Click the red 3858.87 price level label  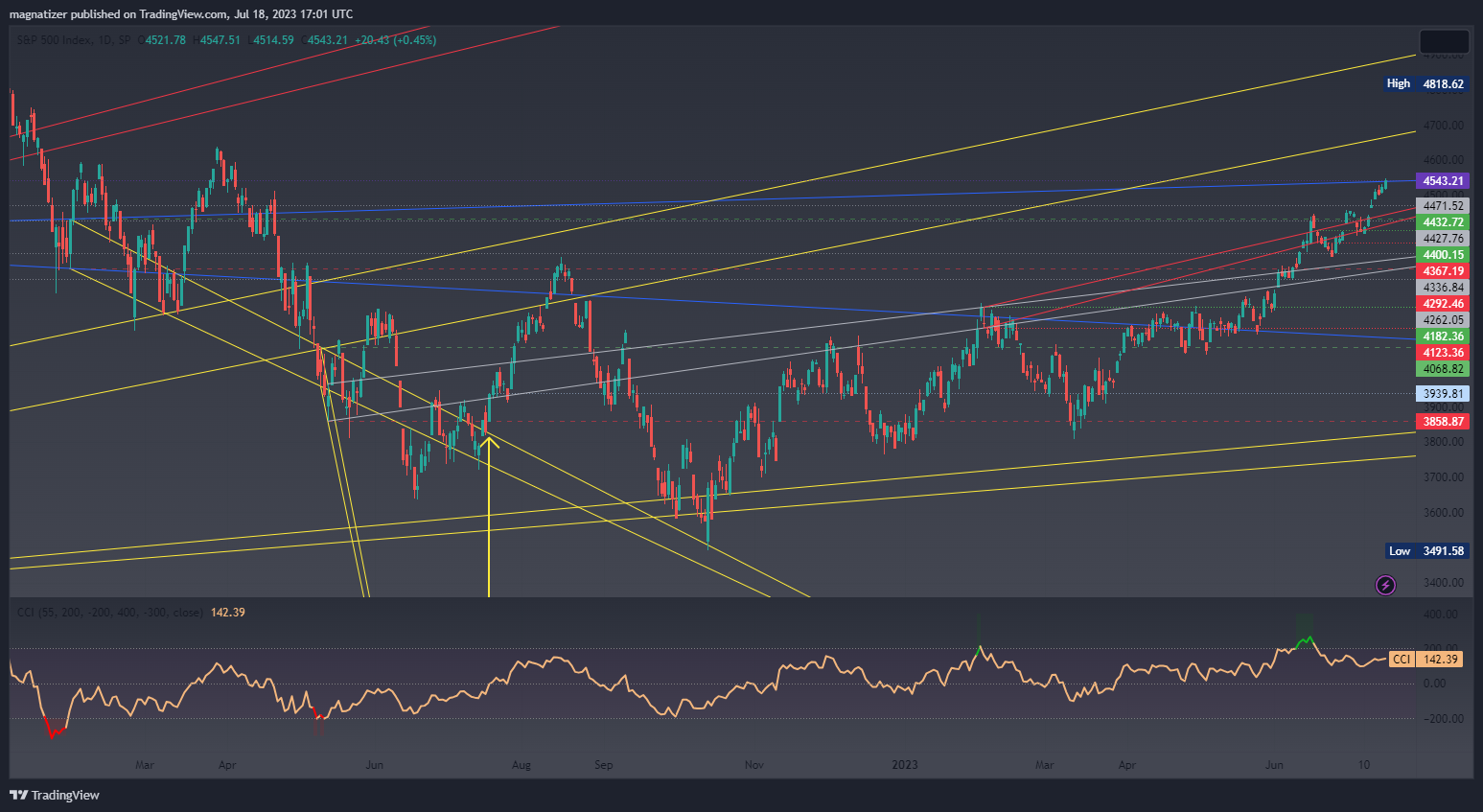1442,422
